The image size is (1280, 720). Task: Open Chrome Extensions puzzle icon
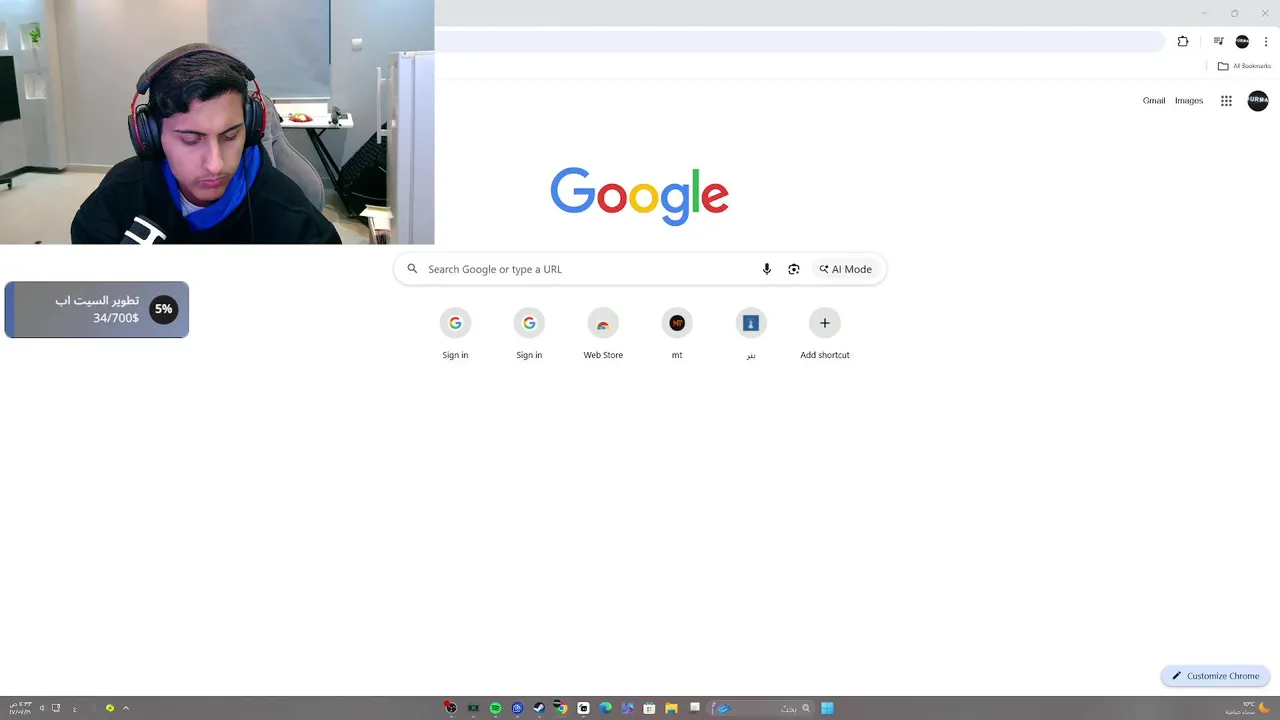tap(1183, 41)
